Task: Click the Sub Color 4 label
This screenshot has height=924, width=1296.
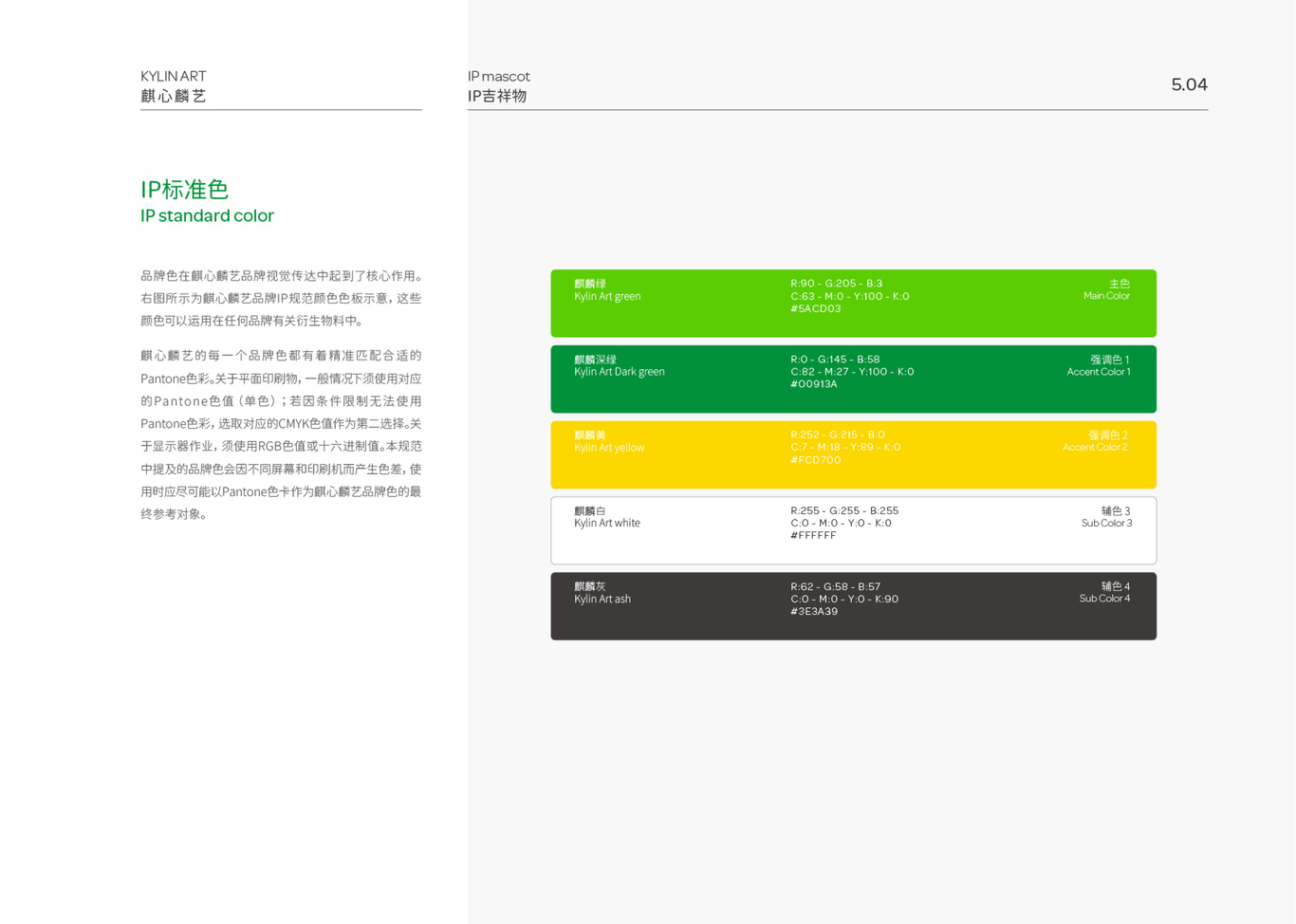Action: (1104, 599)
